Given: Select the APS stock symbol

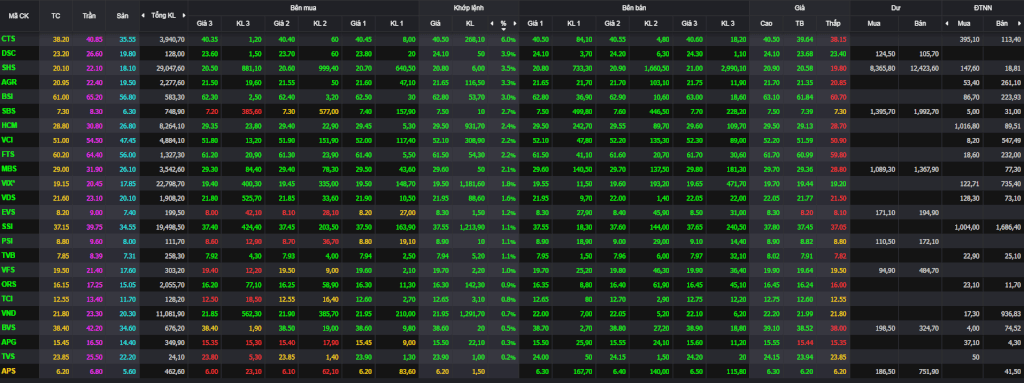Looking at the screenshot, I should click(x=8, y=370).
